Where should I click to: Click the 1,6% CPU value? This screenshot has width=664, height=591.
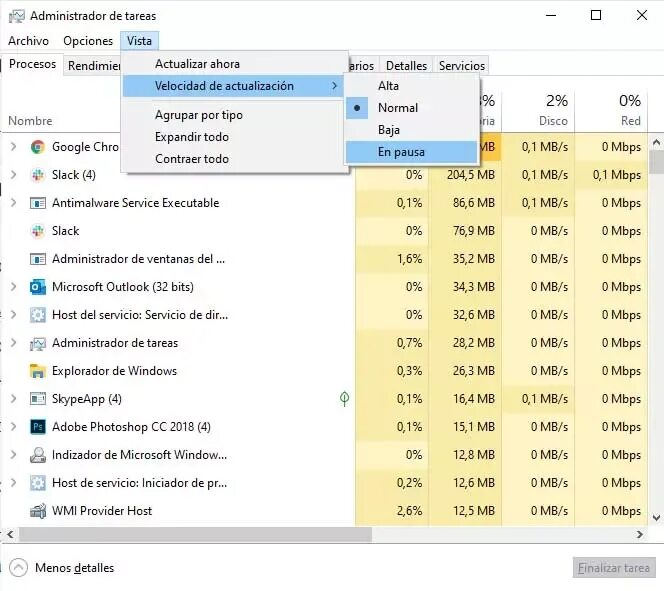409,259
